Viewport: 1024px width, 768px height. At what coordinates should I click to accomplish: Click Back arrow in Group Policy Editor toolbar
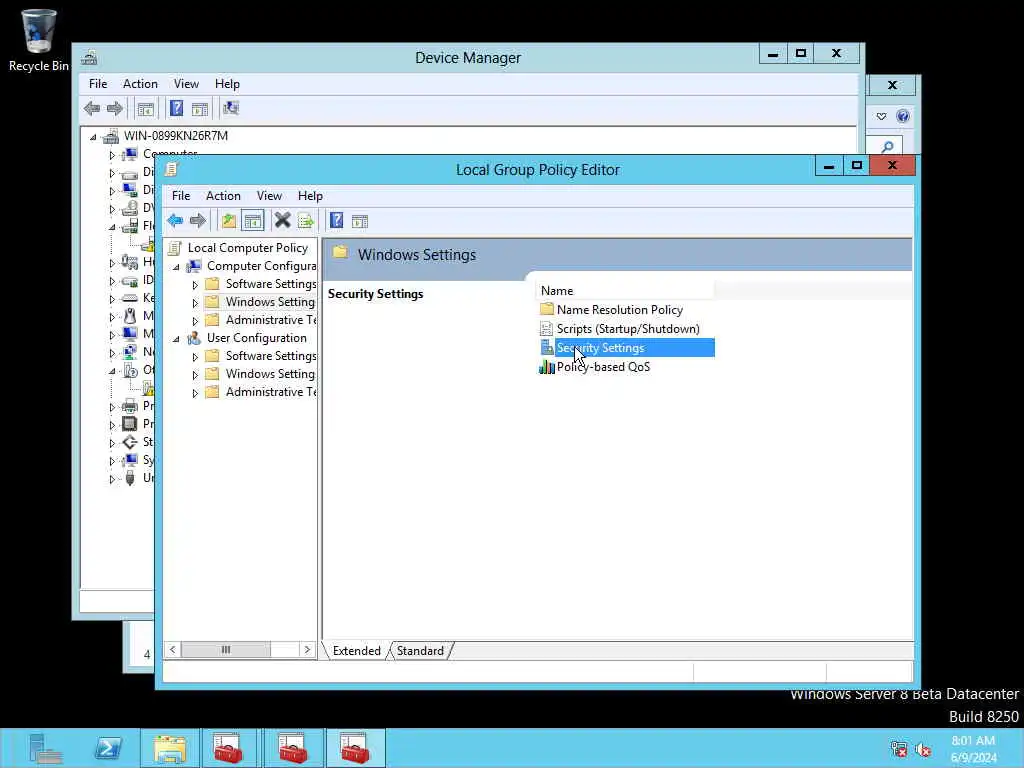pos(175,221)
